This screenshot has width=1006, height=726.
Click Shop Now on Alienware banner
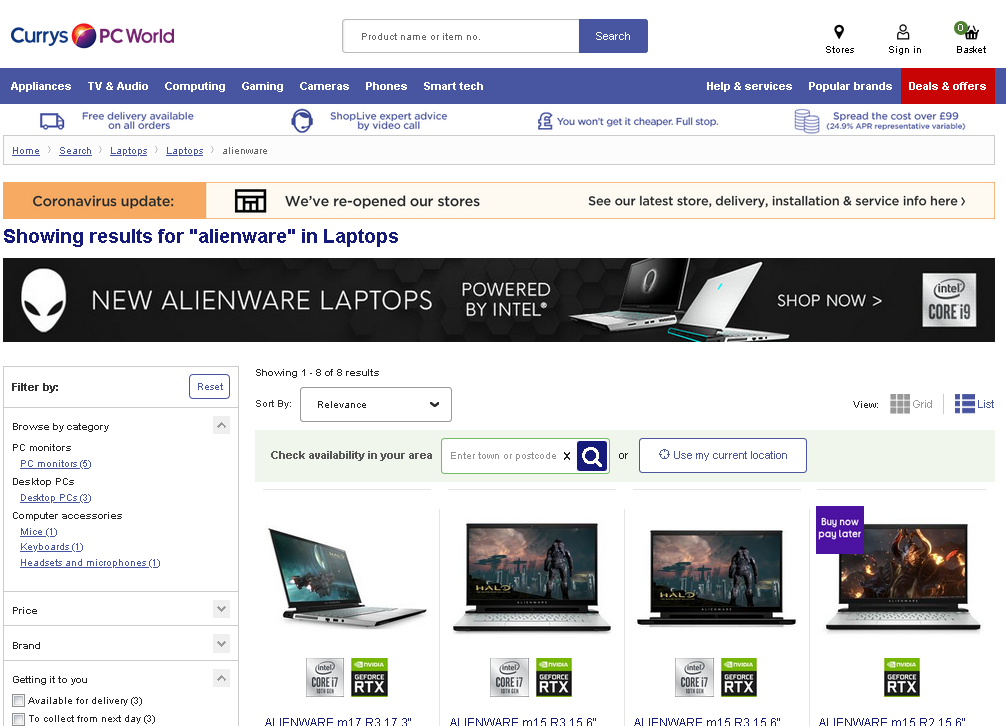829,300
